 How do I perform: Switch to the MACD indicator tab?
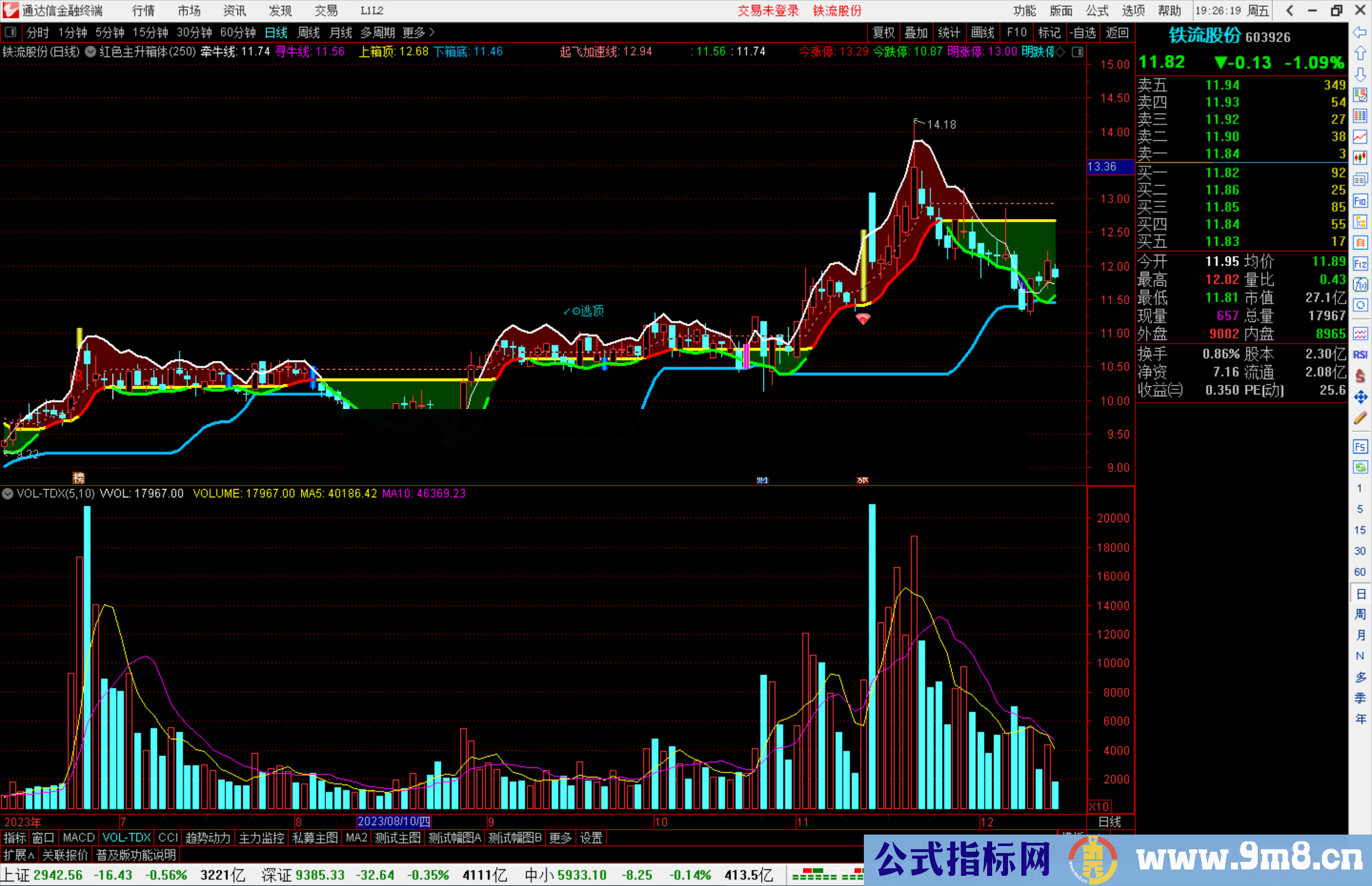78,838
